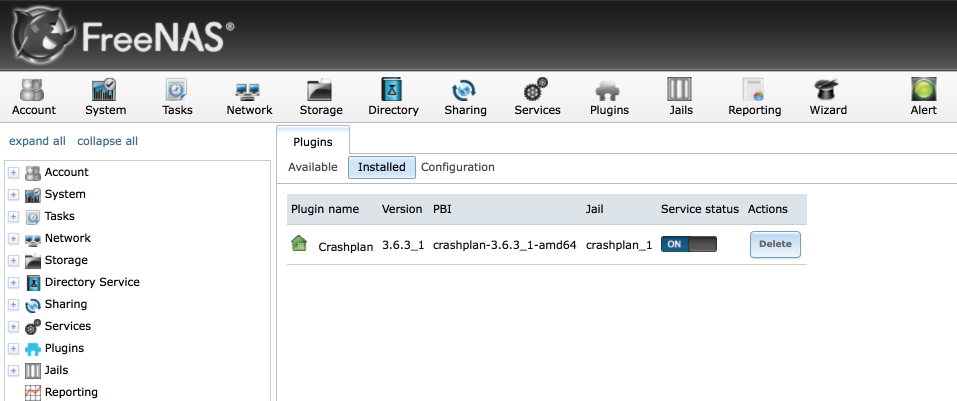Select the version 3.6.3_1 cell

pyautogui.click(x=403, y=245)
